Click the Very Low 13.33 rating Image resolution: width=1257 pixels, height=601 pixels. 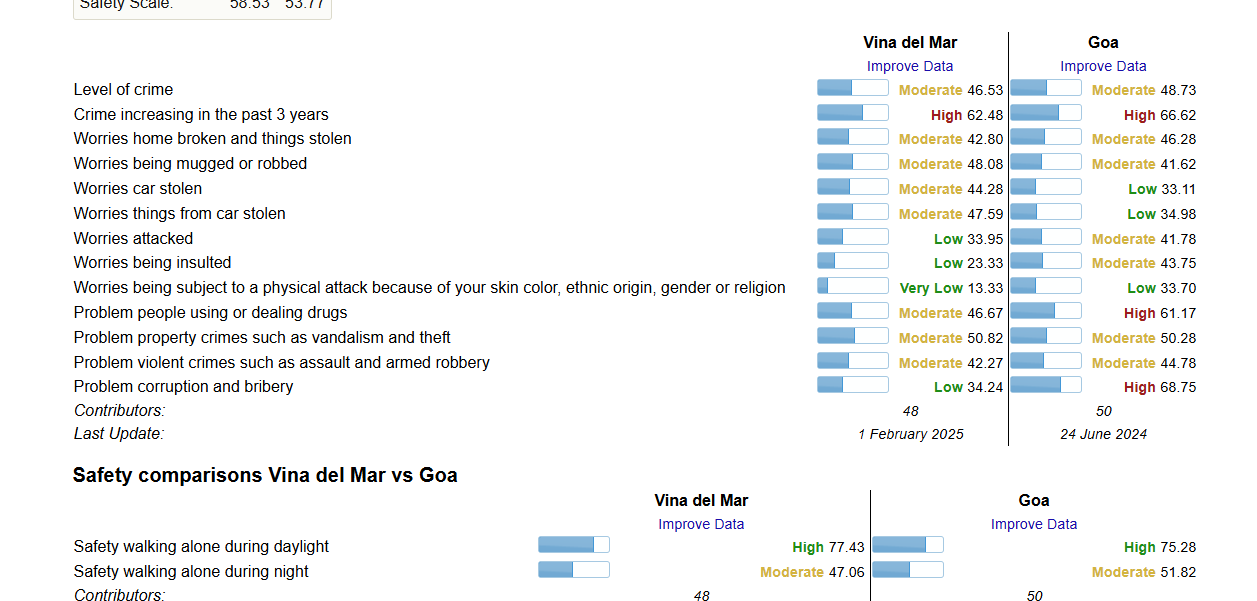point(951,288)
